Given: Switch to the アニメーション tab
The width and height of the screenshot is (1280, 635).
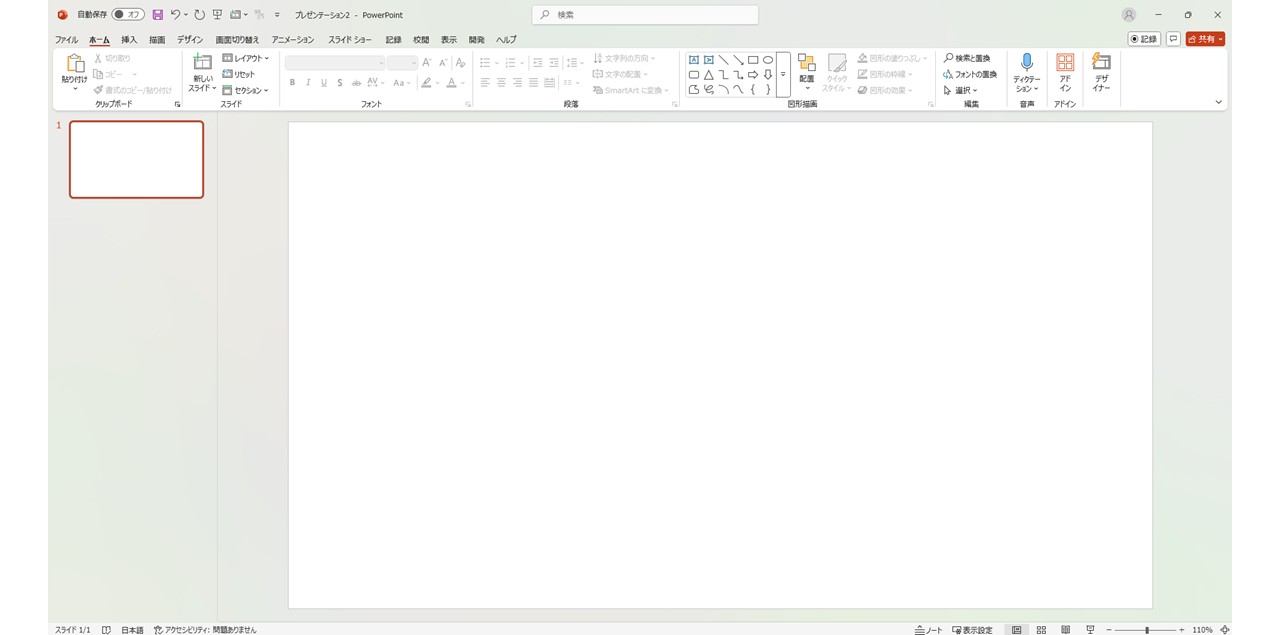Looking at the screenshot, I should point(293,40).
